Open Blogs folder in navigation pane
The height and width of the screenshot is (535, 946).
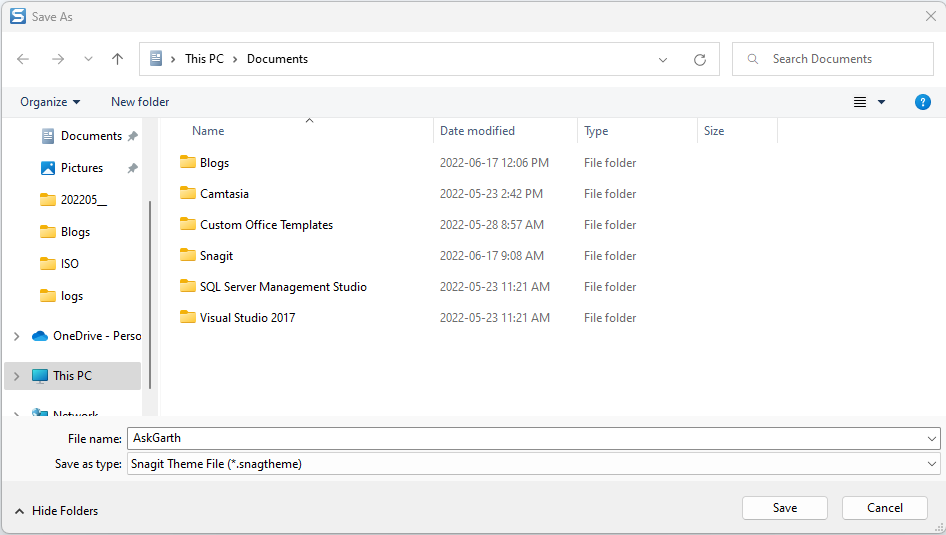click(65, 232)
